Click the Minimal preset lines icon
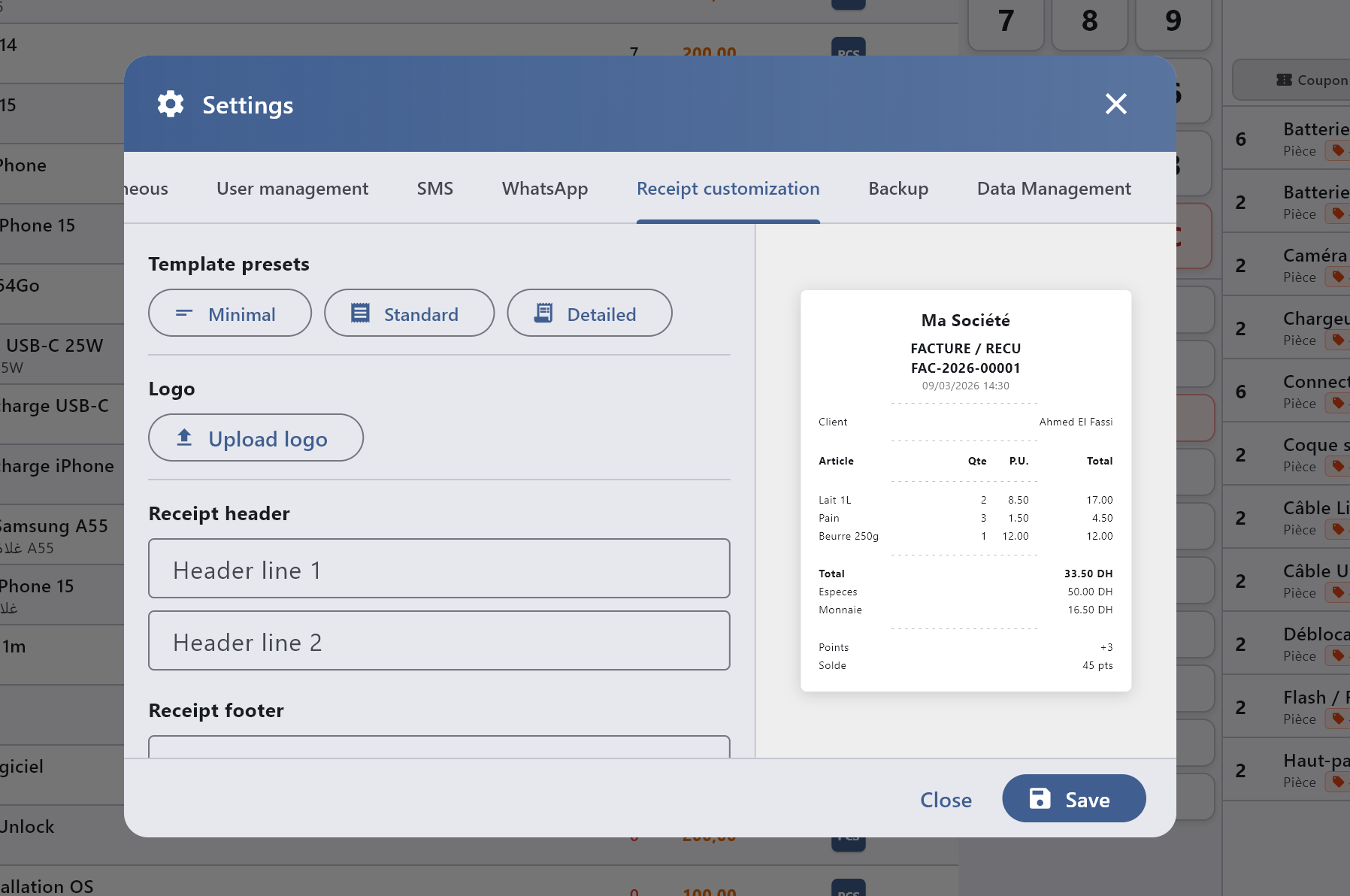The image size is (1350, 896). pyautogui.click(x=184, y=313)
